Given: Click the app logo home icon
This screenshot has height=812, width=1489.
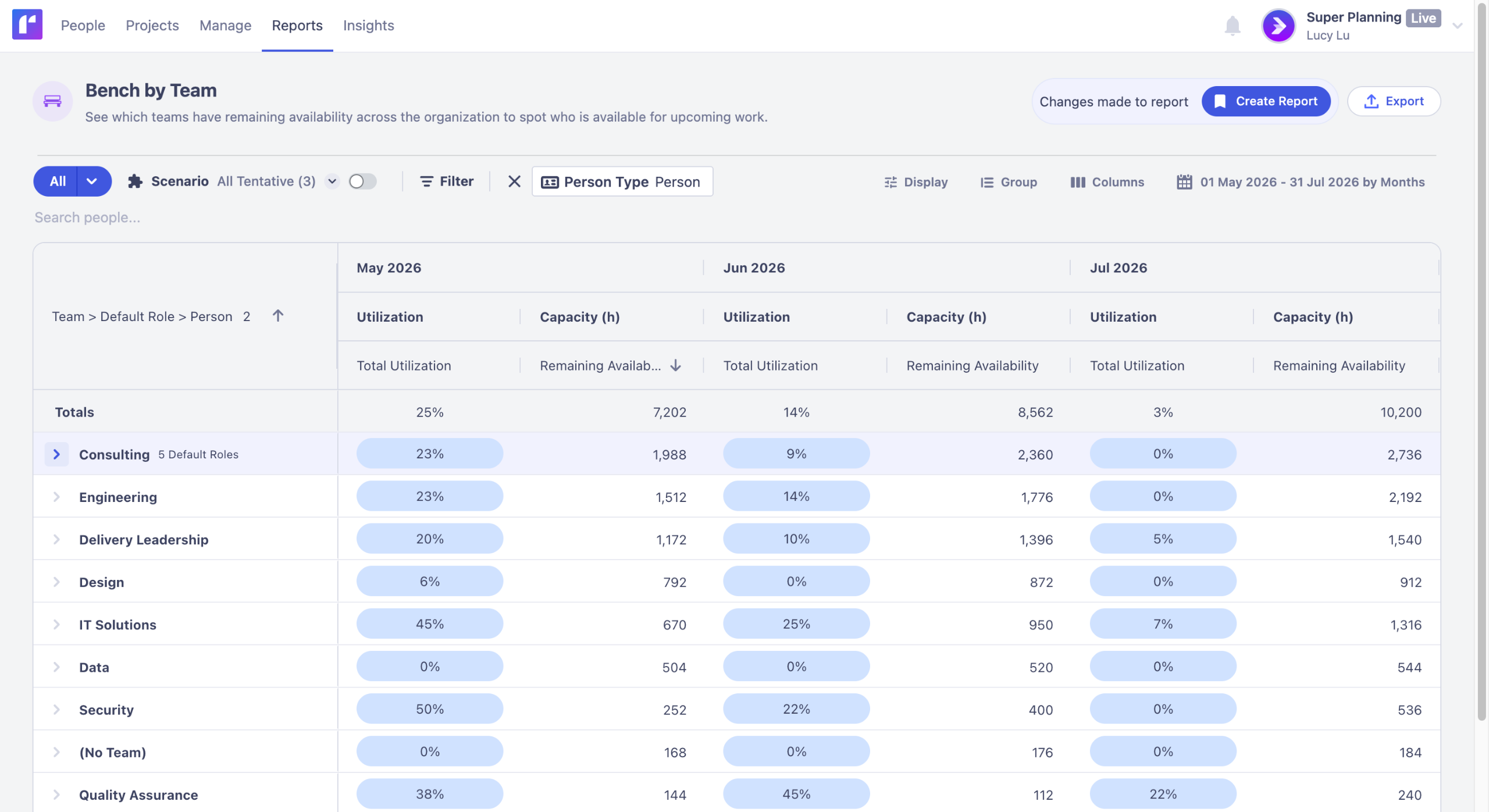Looking at the screenshot, I should pos(27,25).
